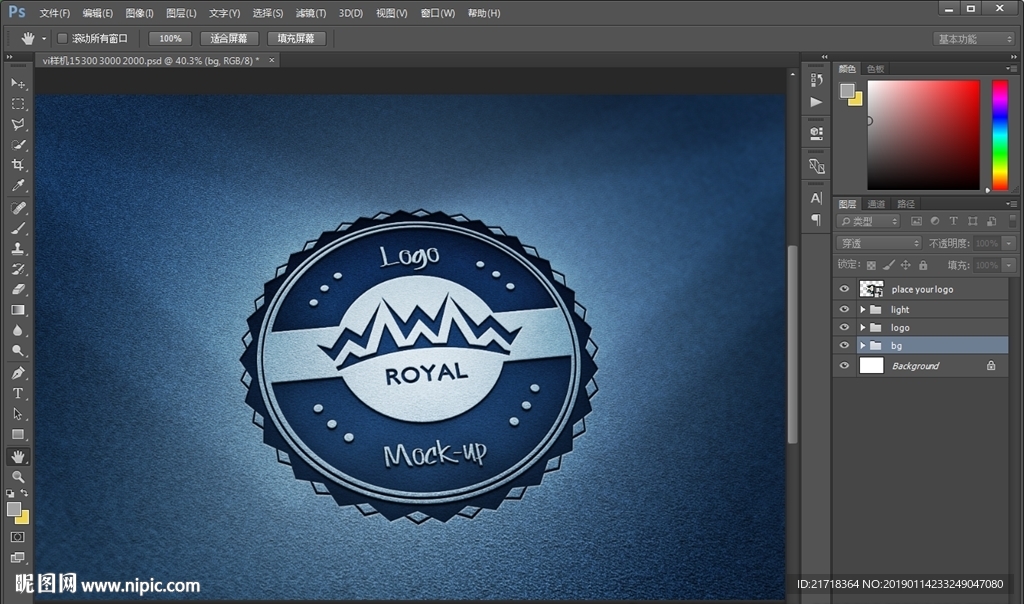1024x604 pixels.
Task: Select the Rectangle shape tool
Action: click(x=18, y=434)
